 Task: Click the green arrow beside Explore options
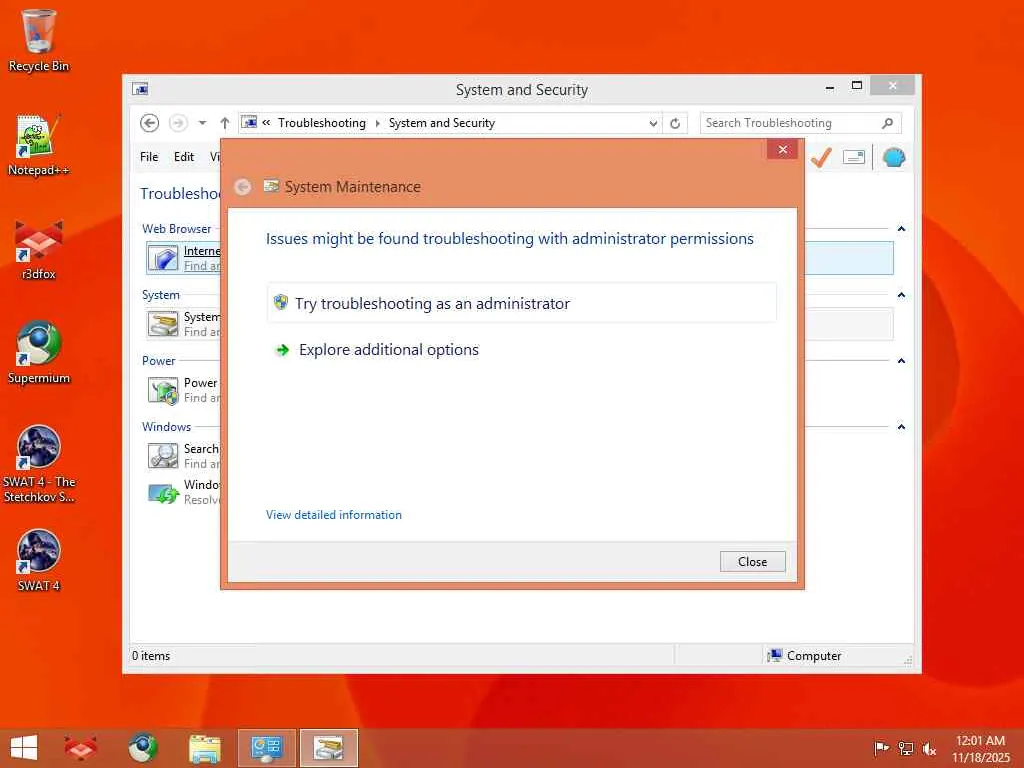(282, 350)
